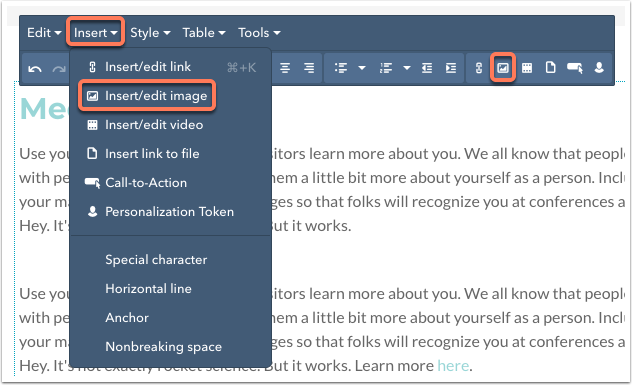Follow the 'here' hyperlink in text
Image resolution: width=632 pixels, height=385 pixels.
[453, 366]
